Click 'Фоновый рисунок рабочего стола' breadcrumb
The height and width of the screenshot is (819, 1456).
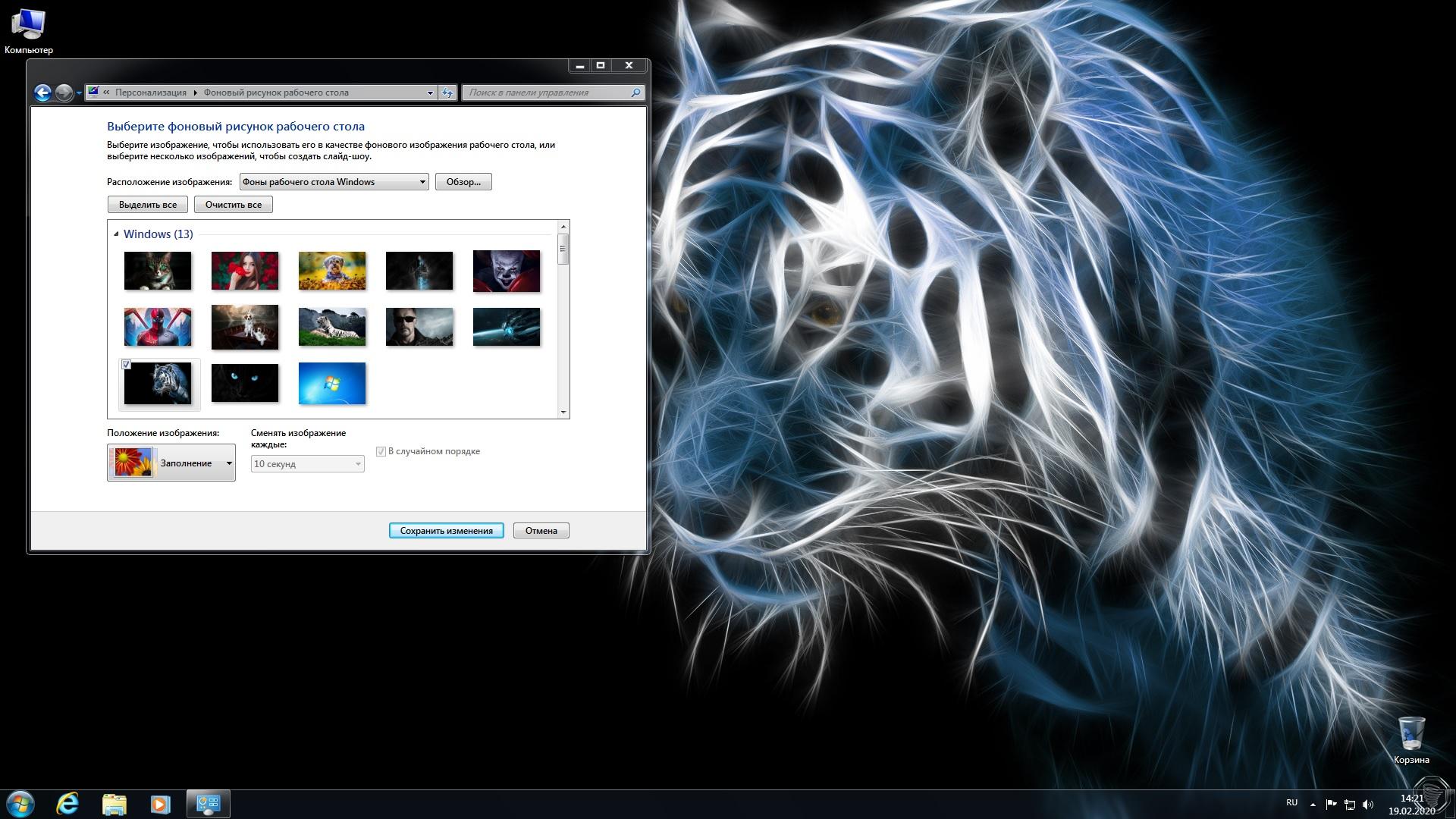click(276, 93)
